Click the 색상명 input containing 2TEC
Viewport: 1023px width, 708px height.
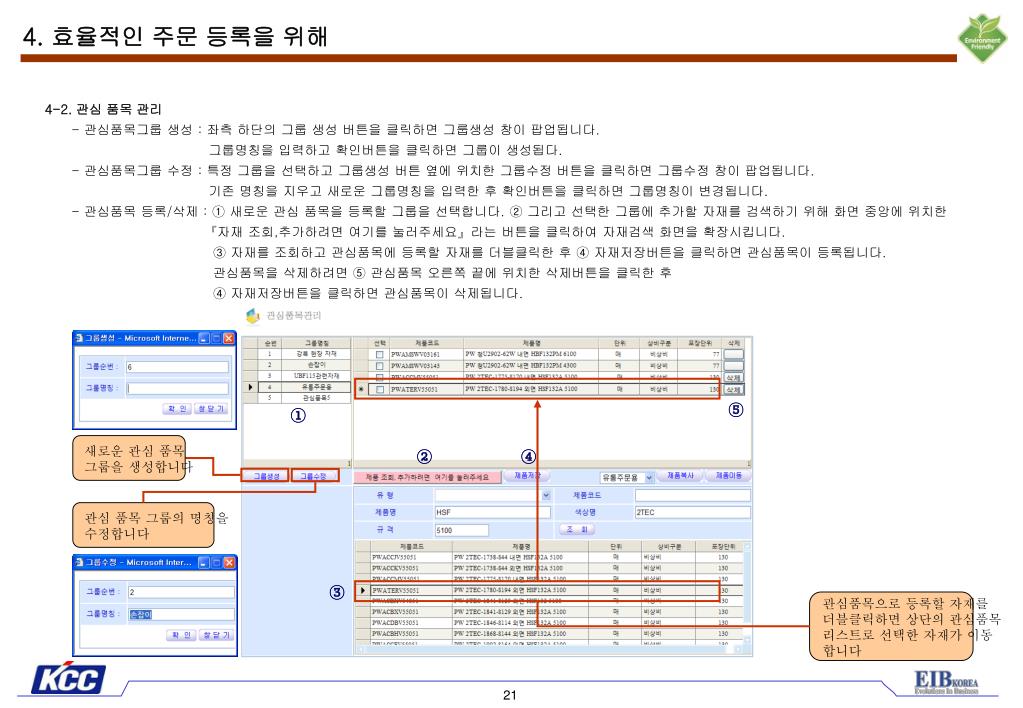[692, 512]
